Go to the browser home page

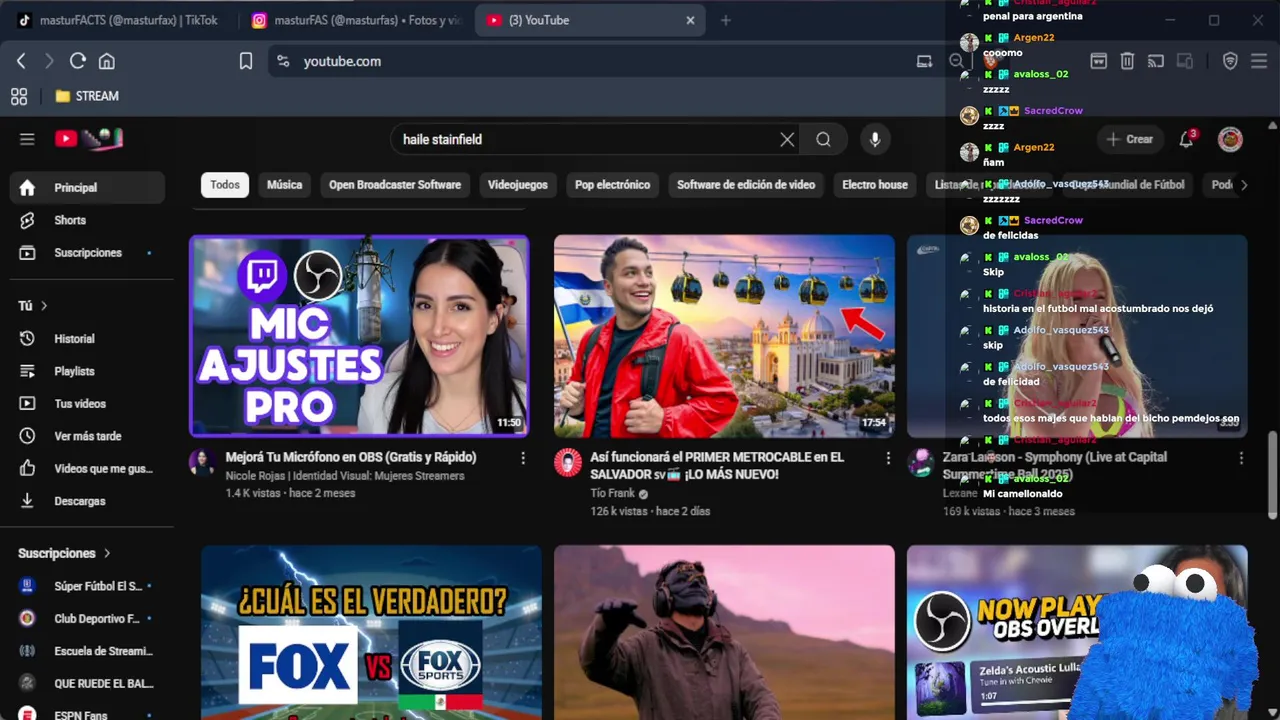click(x=106, y=61)
